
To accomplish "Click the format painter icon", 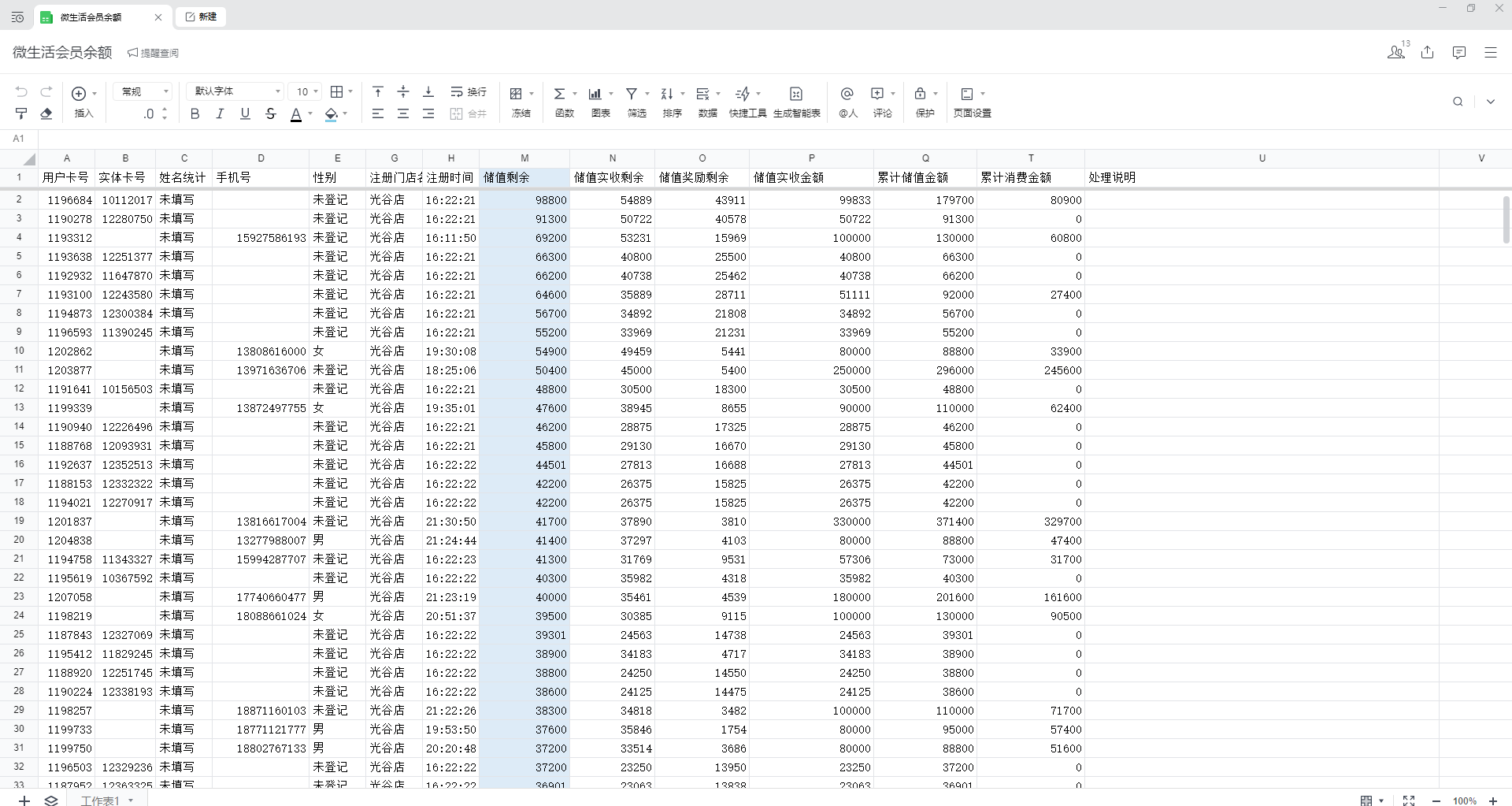I will coord(21,113).
